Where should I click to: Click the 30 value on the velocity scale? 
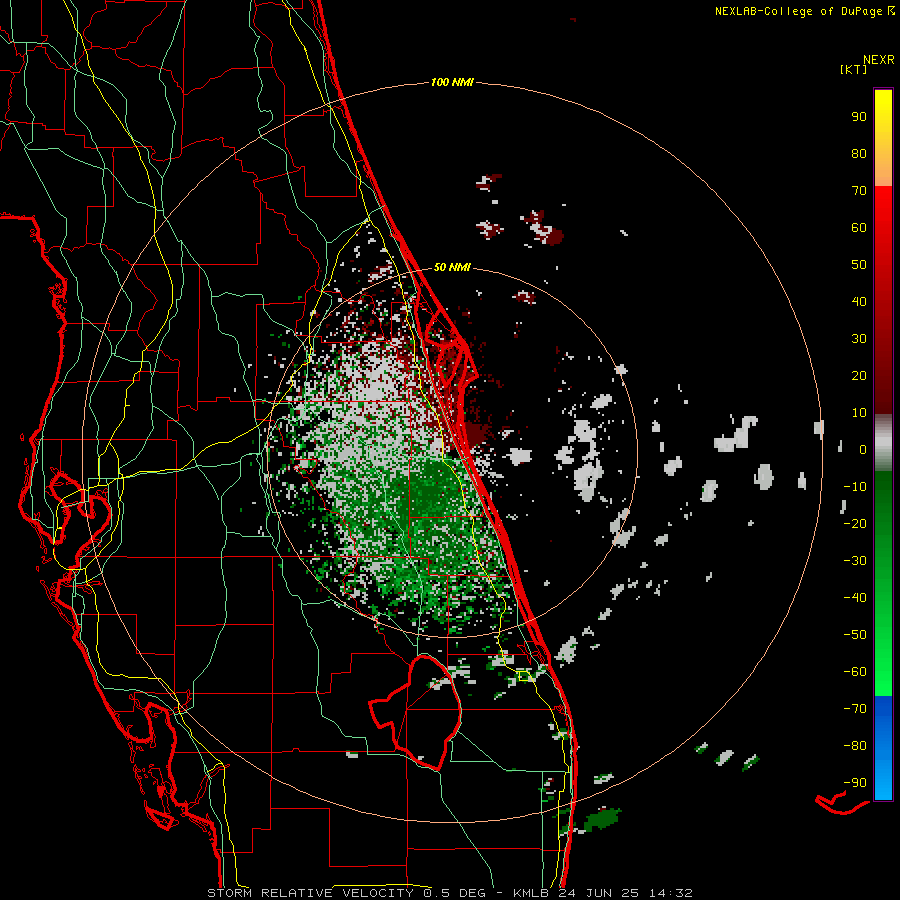tap(859, 339)
